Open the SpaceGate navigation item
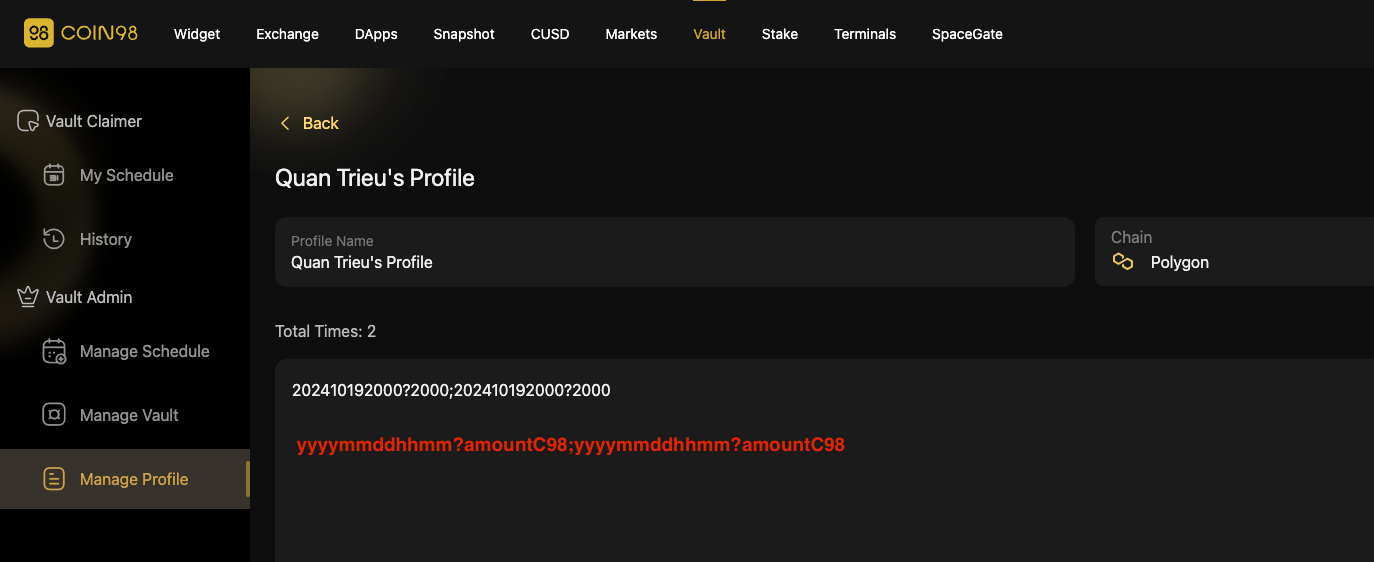 tap(967, 34)
